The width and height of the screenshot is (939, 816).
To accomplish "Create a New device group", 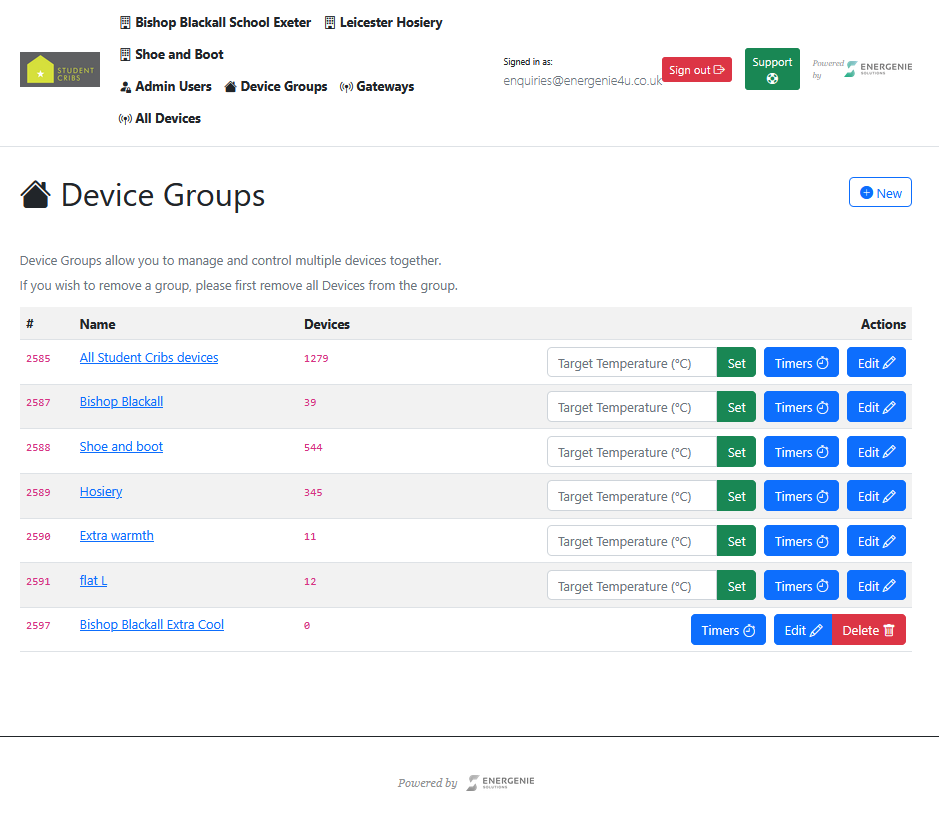I will pos(880,192).
